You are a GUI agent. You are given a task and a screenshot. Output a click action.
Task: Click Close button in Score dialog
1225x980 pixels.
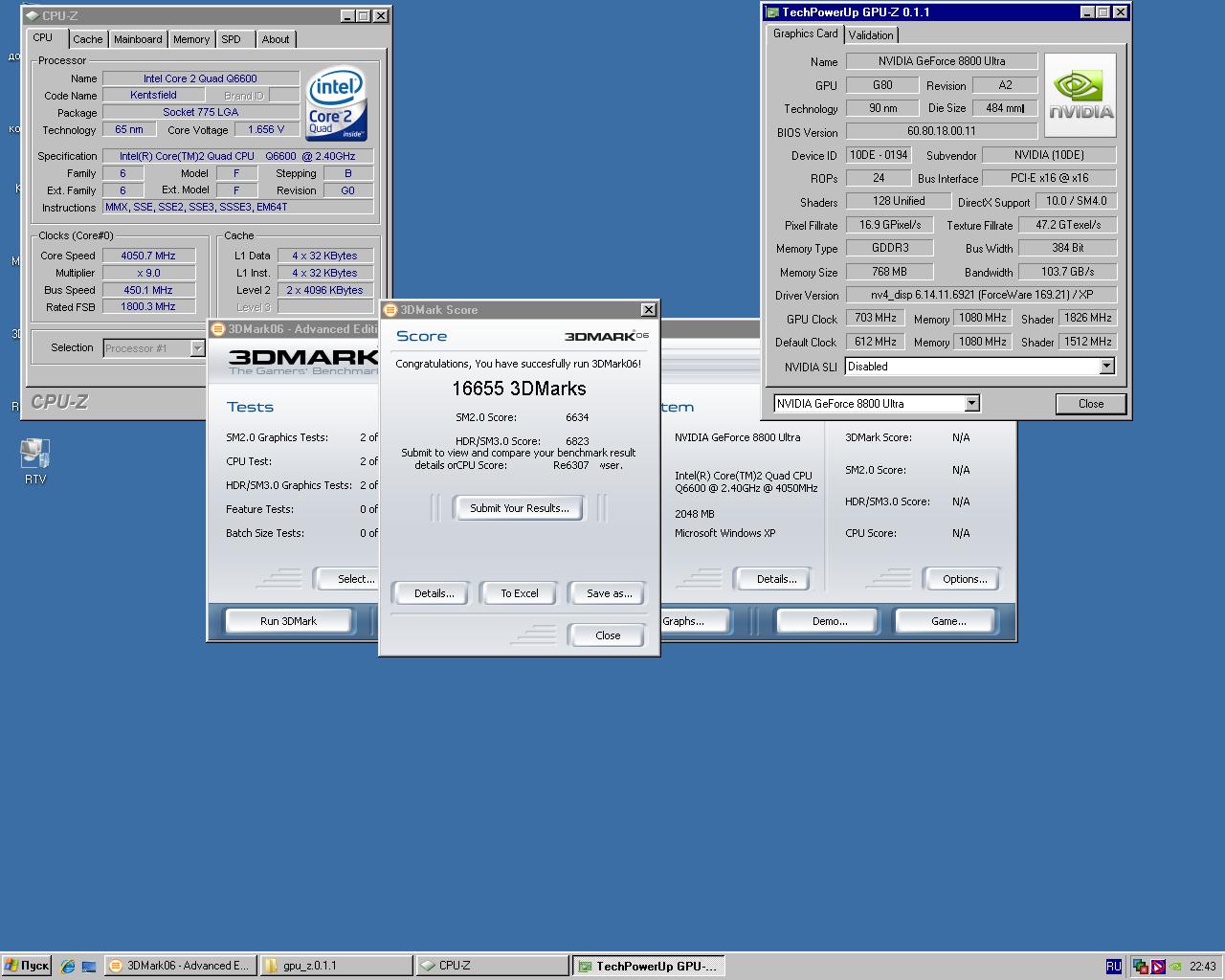coord(608,635)
